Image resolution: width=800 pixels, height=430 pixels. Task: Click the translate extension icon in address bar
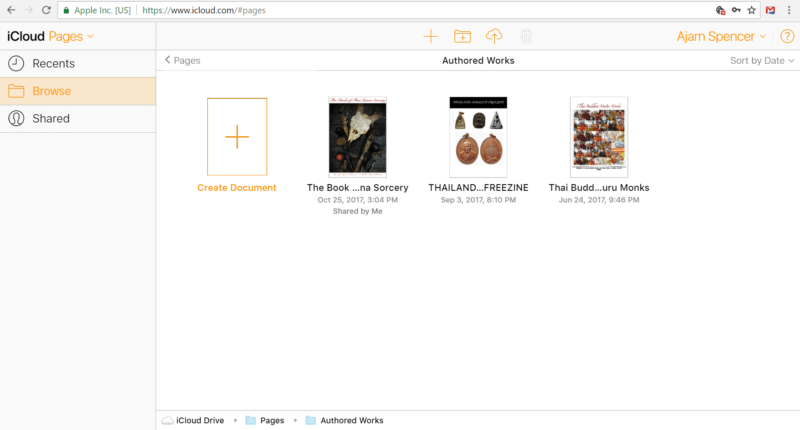pos(720,10)
